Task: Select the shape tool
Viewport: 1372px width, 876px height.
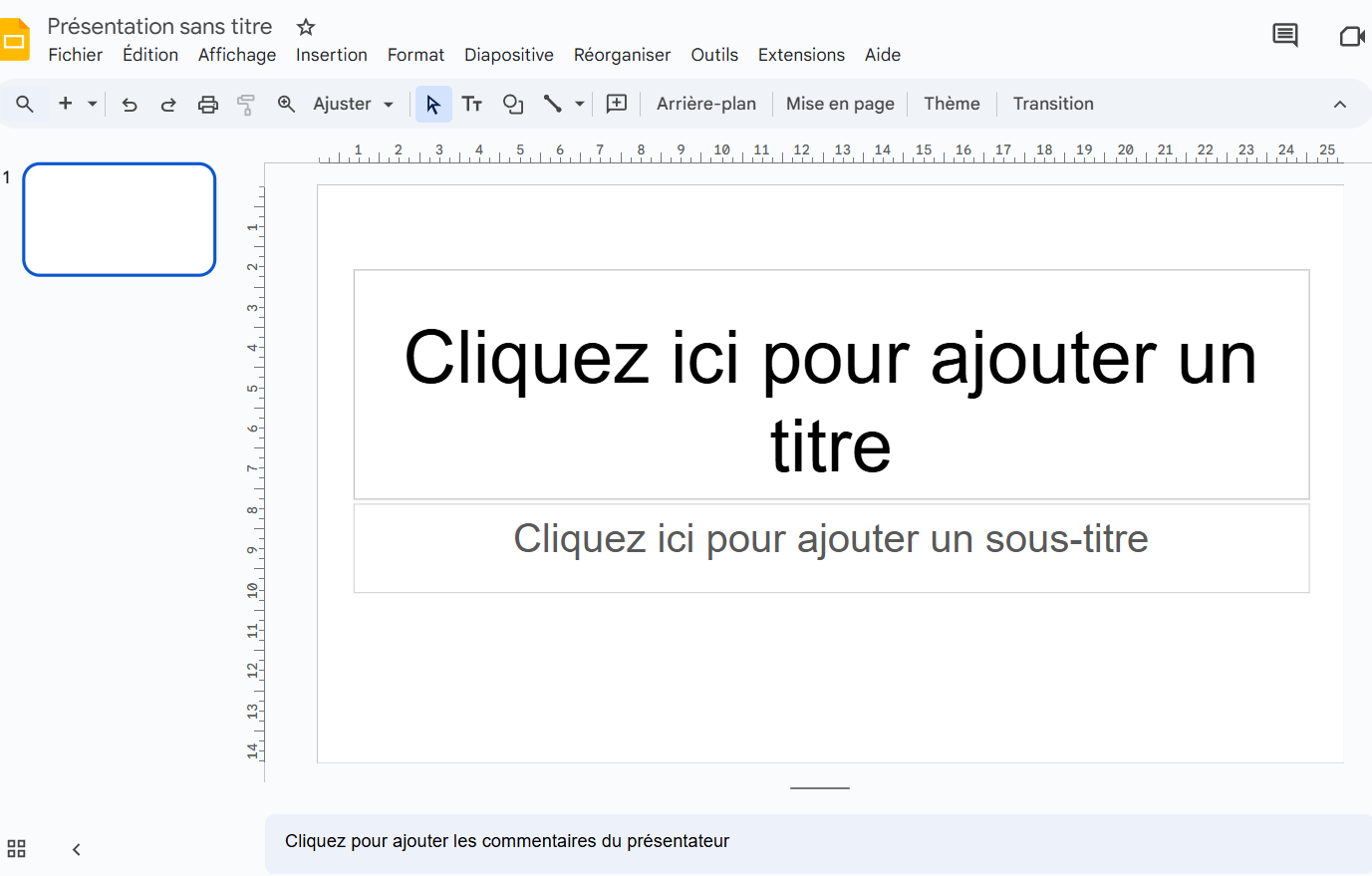Action: click(x=512, y=104)
